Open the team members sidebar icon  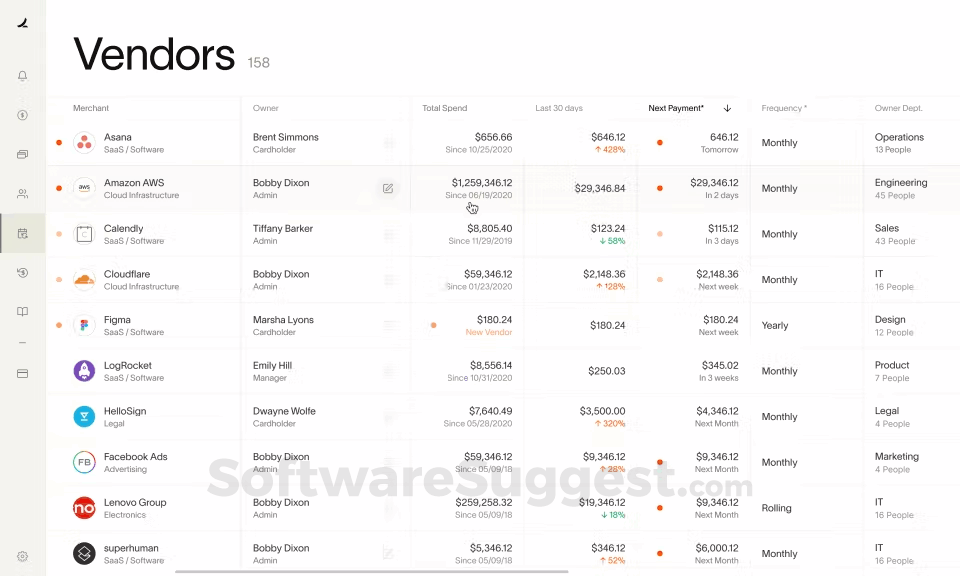pos(22,194)
